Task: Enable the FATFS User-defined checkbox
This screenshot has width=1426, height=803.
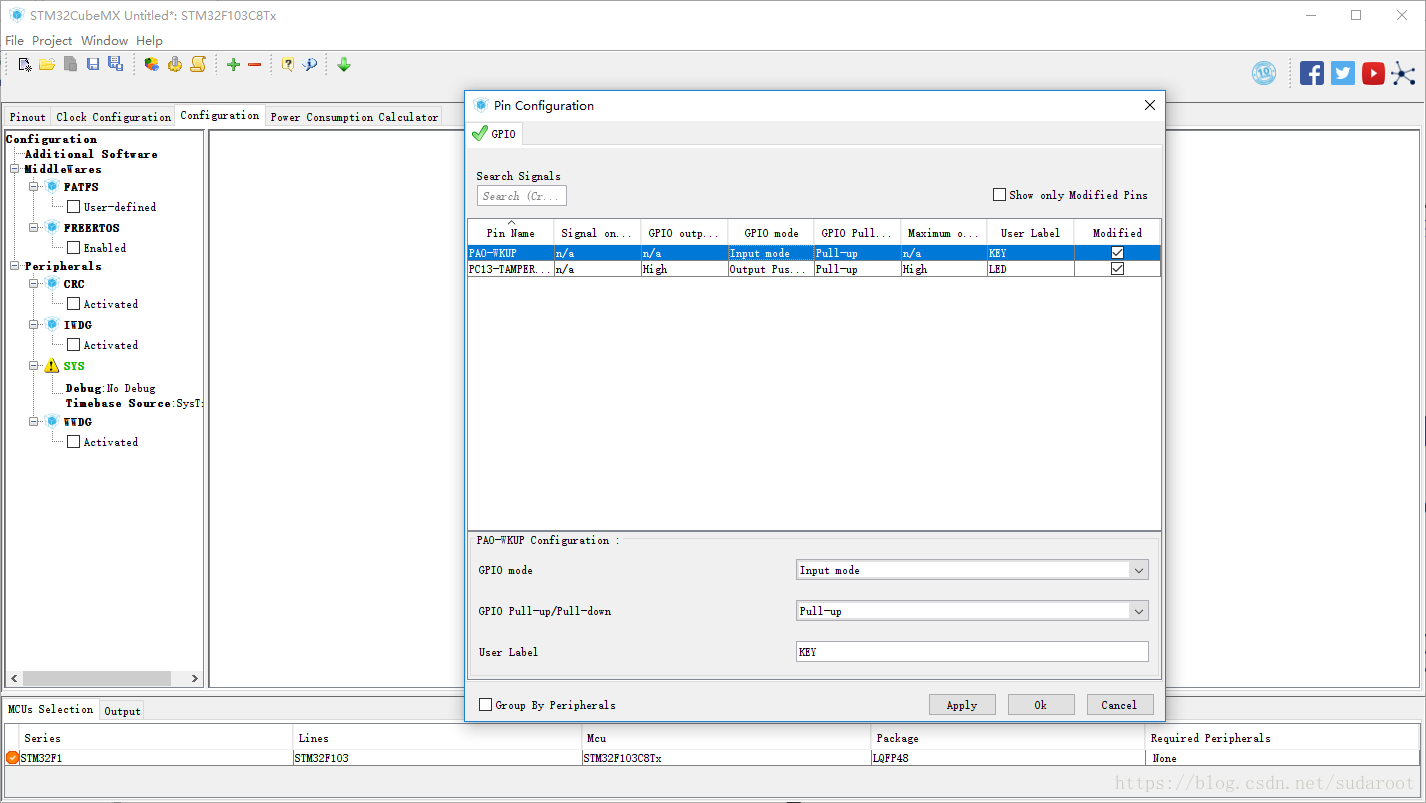Action: pyautogui.click(x=73, y=207)
